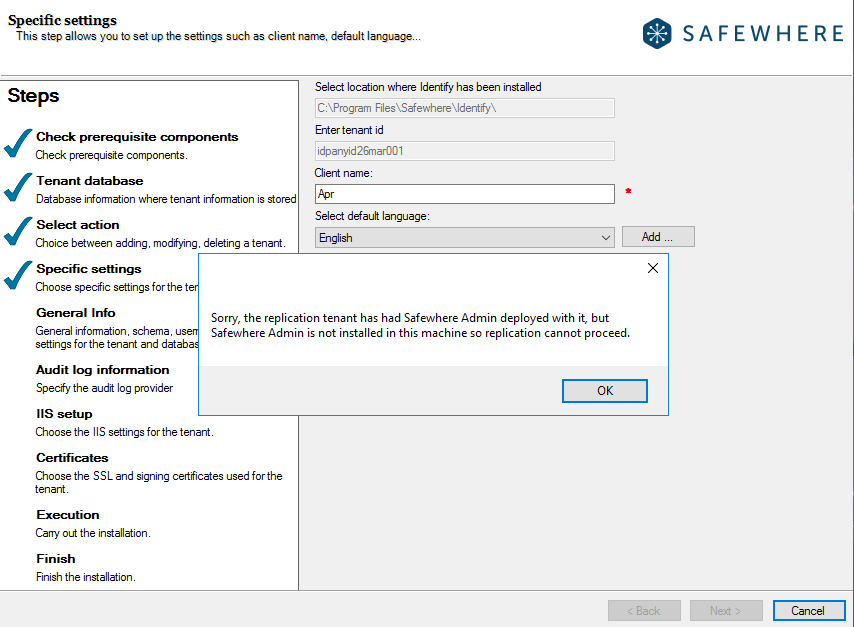Click the checkmark beside Check prerequisite components
Screen dimensions: 854x627
click(18, 143)
